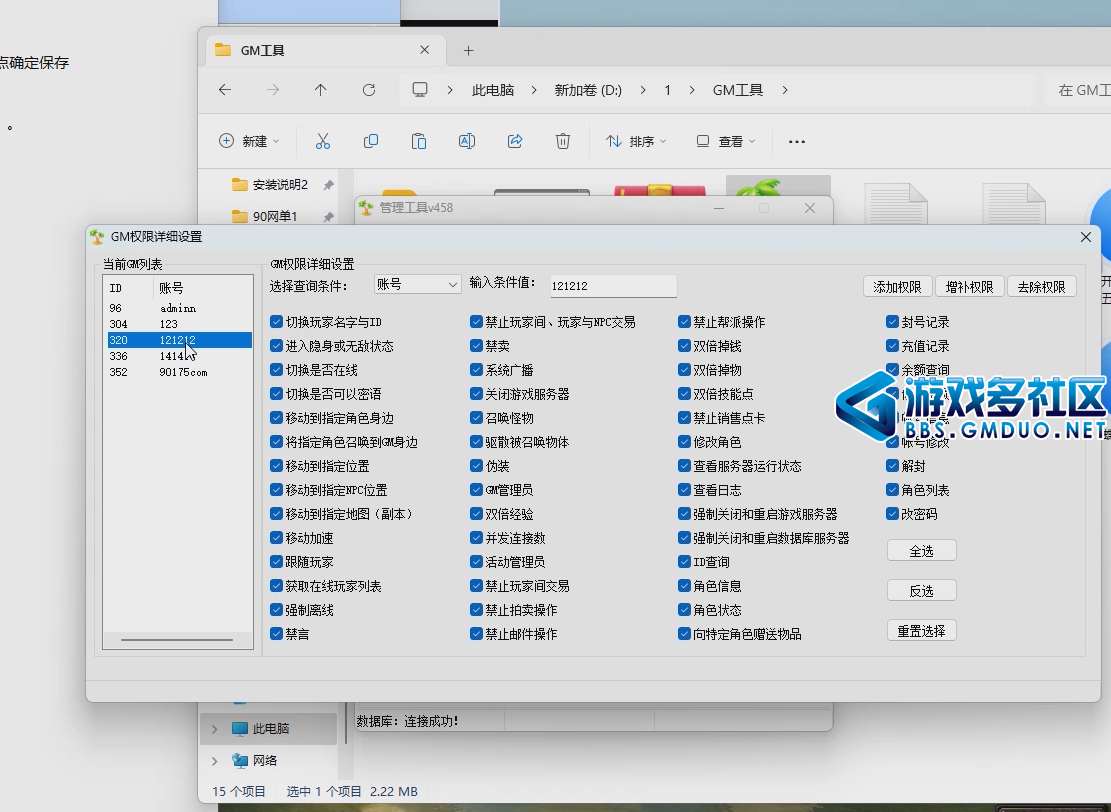Open the 90网单1 folder in sidebar
The height and width of the screenshot is (812, 1111).
coord(265,216)
